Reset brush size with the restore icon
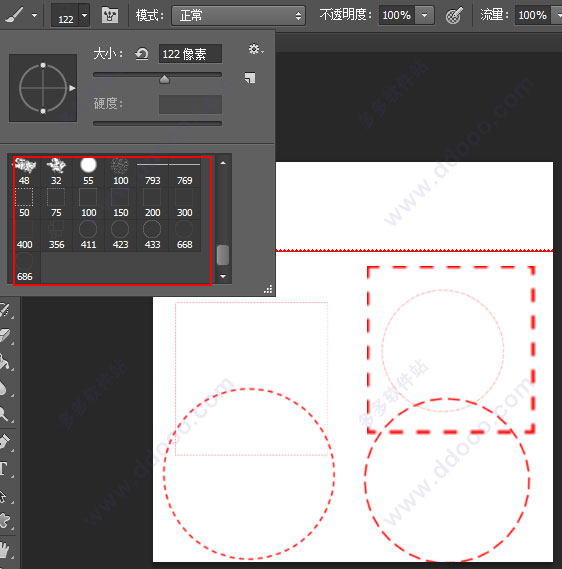The width and height of the screenshot is (562, 569). pyautogui.click(x=142, y=54)
